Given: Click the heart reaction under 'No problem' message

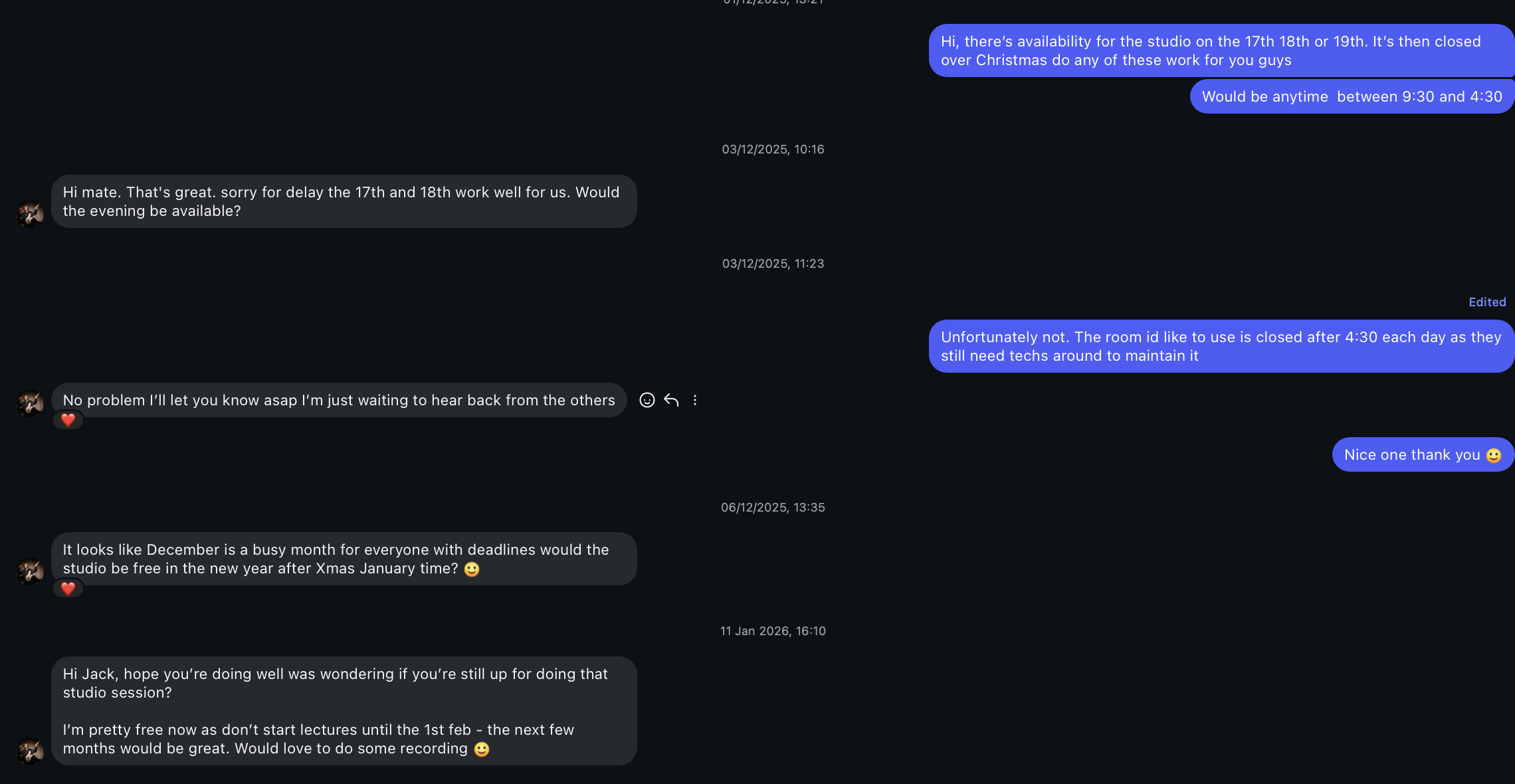Looking at the screenshot, I should [x=68, y=420].
